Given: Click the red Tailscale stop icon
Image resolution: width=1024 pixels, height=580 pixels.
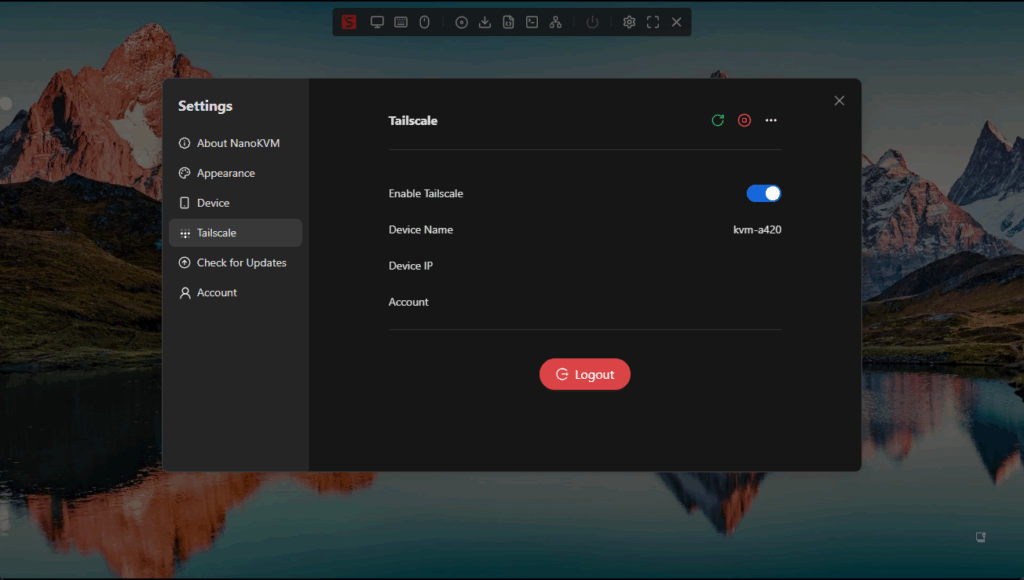Looking at the screenshot, I should click(744, 120).
